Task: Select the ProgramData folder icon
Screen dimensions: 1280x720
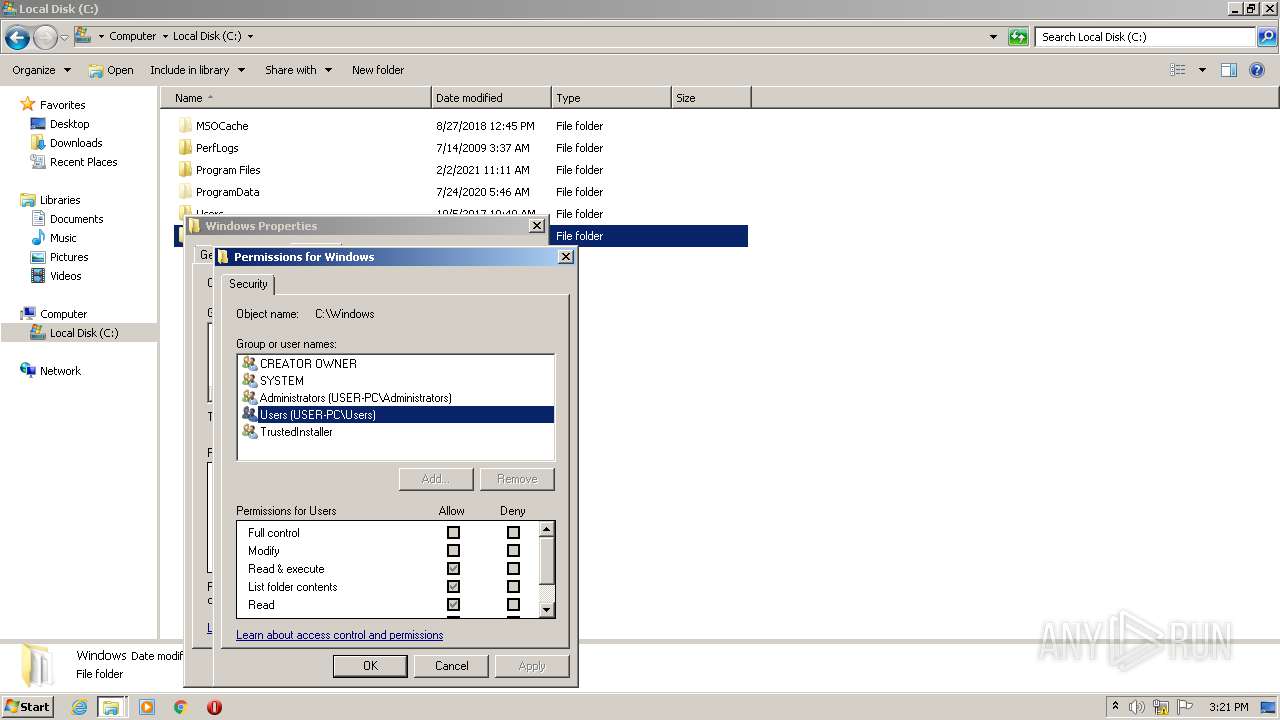Action: 185,192
